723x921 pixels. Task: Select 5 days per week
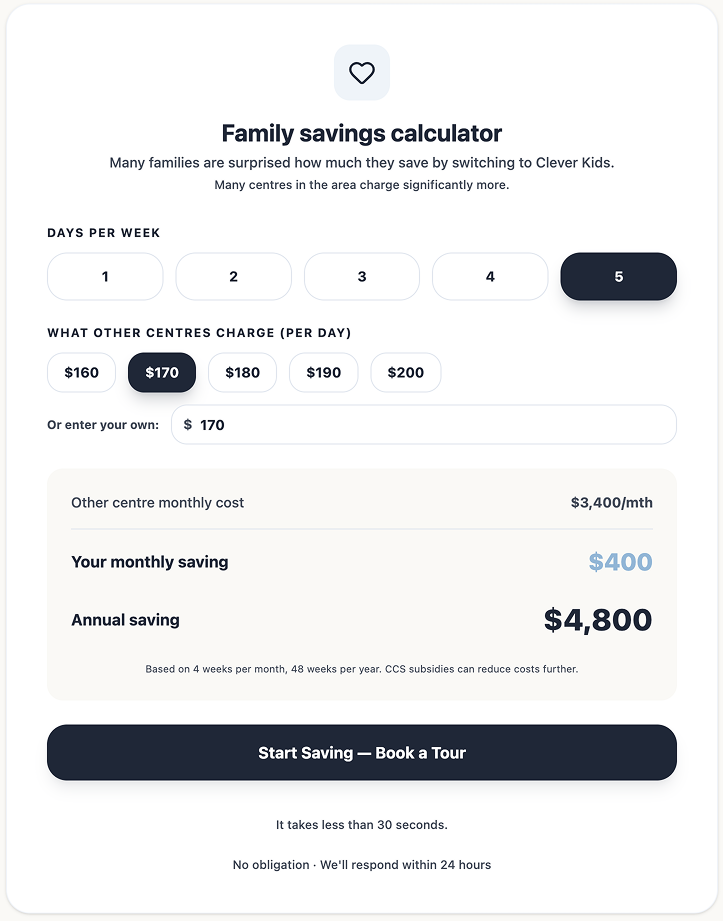pyautogui.click(x=618, y=277)
